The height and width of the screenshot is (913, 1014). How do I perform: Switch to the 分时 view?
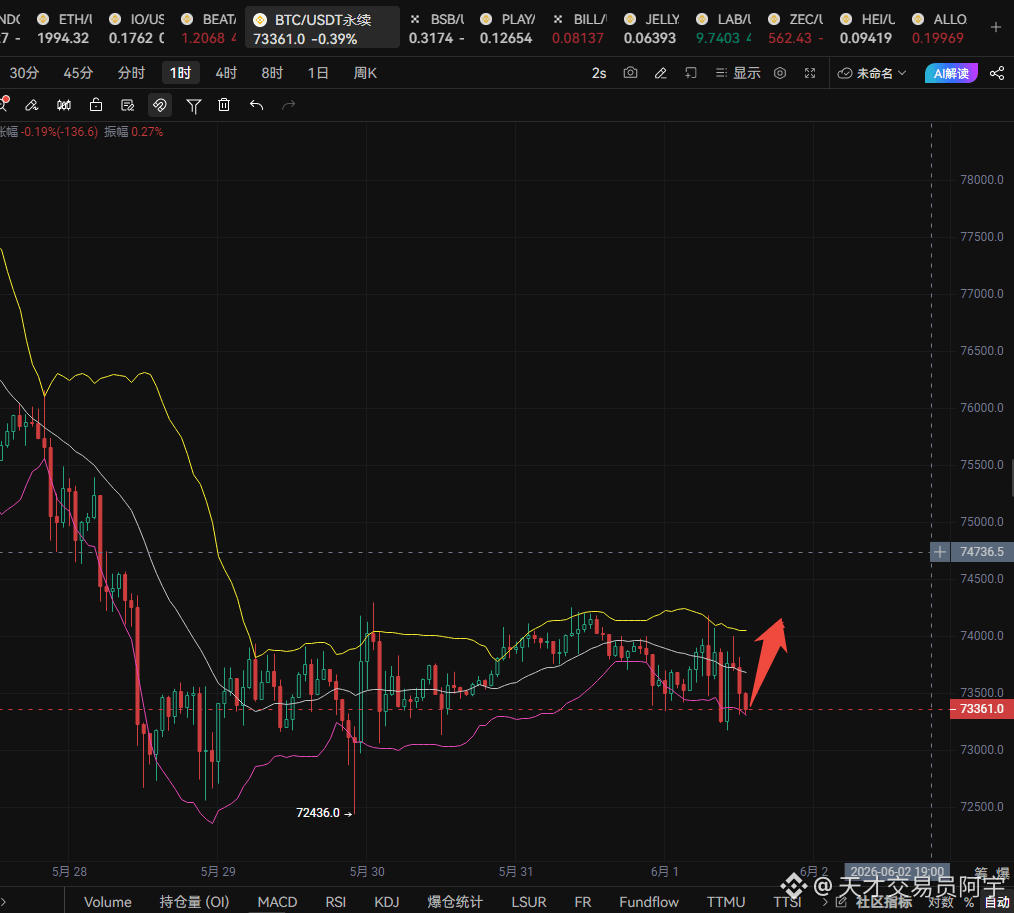(x=131, y=73)
